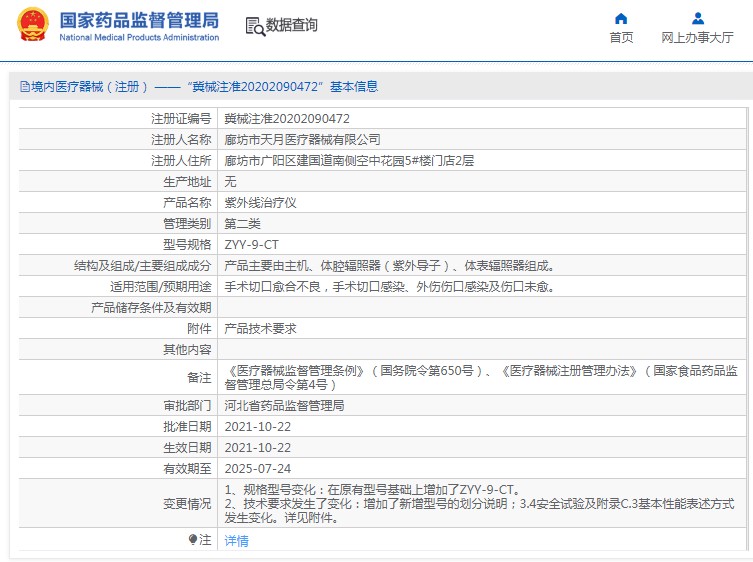Click structure text 产品主要由主机

[x=389, y=266]
